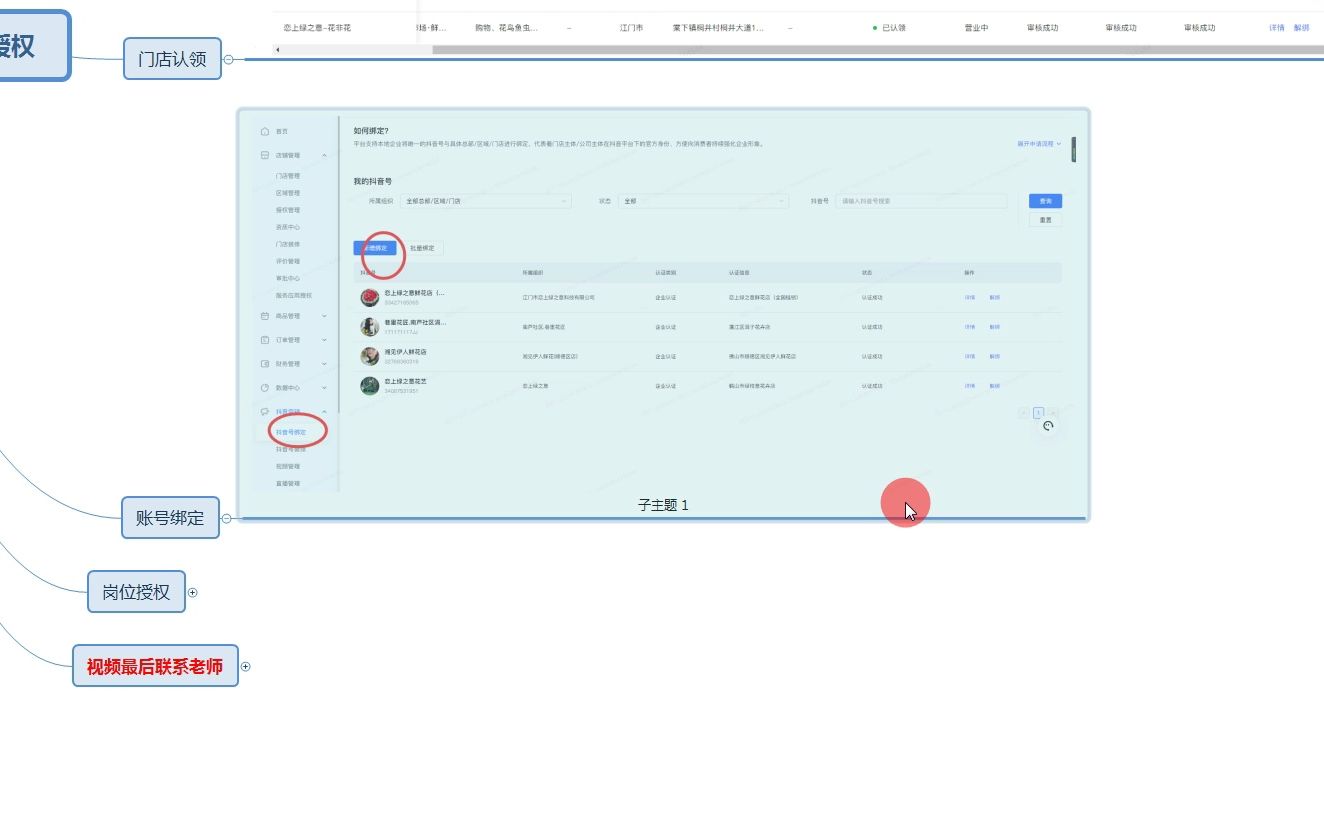The image size is (1324, 828).
Task: Click the 已认领 status in top row
Action: click(889, 28)
